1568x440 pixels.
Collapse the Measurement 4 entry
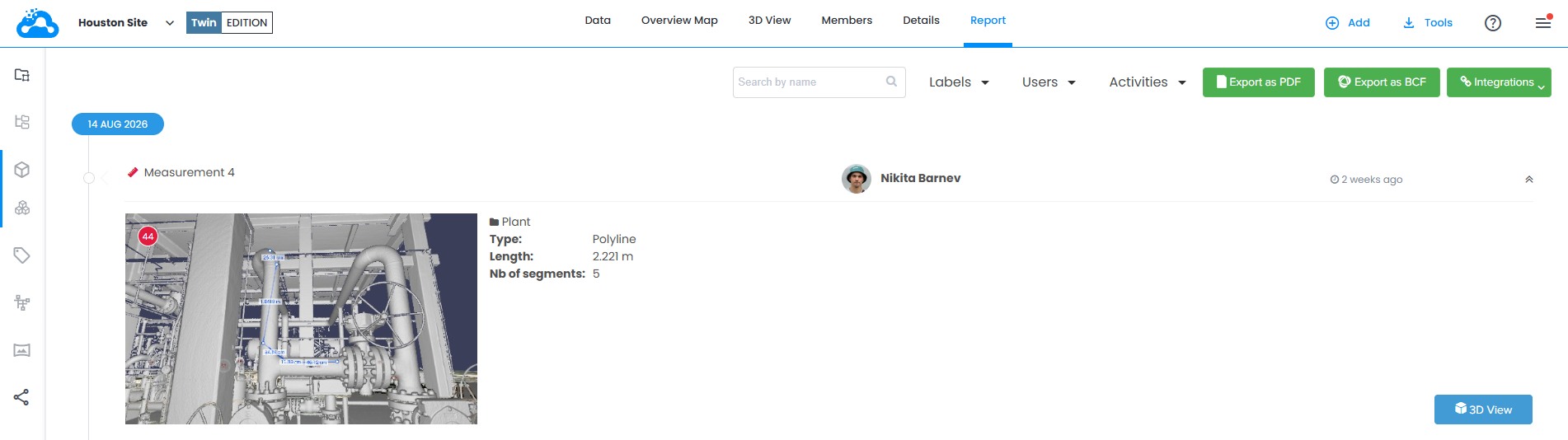pos(1529,179)
